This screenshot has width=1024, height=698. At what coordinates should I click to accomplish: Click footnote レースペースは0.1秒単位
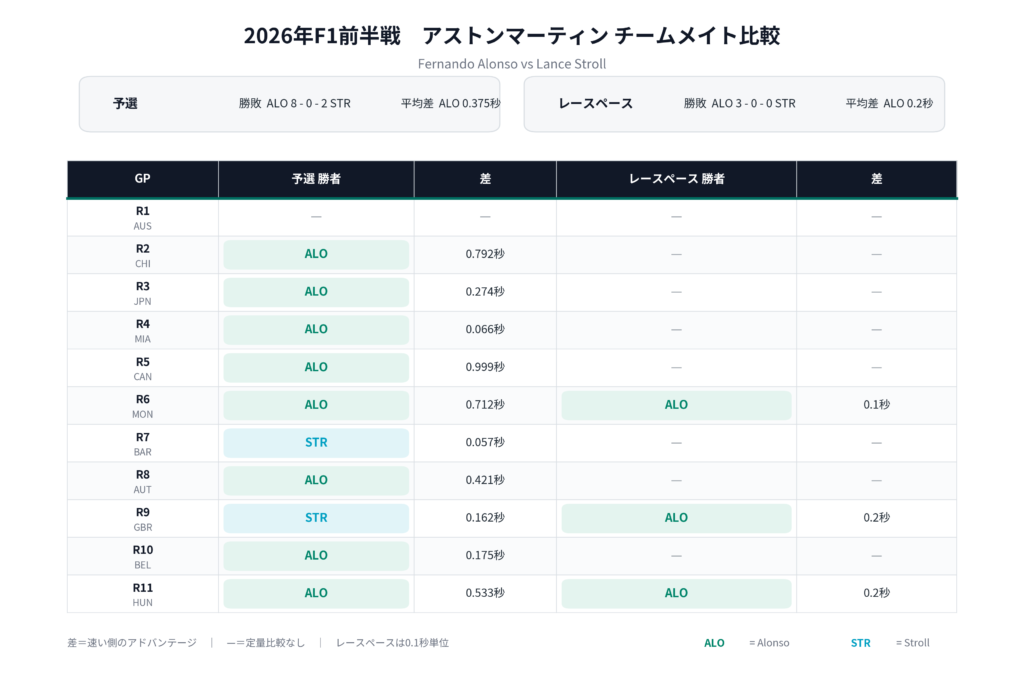click(x=392, y=643)
